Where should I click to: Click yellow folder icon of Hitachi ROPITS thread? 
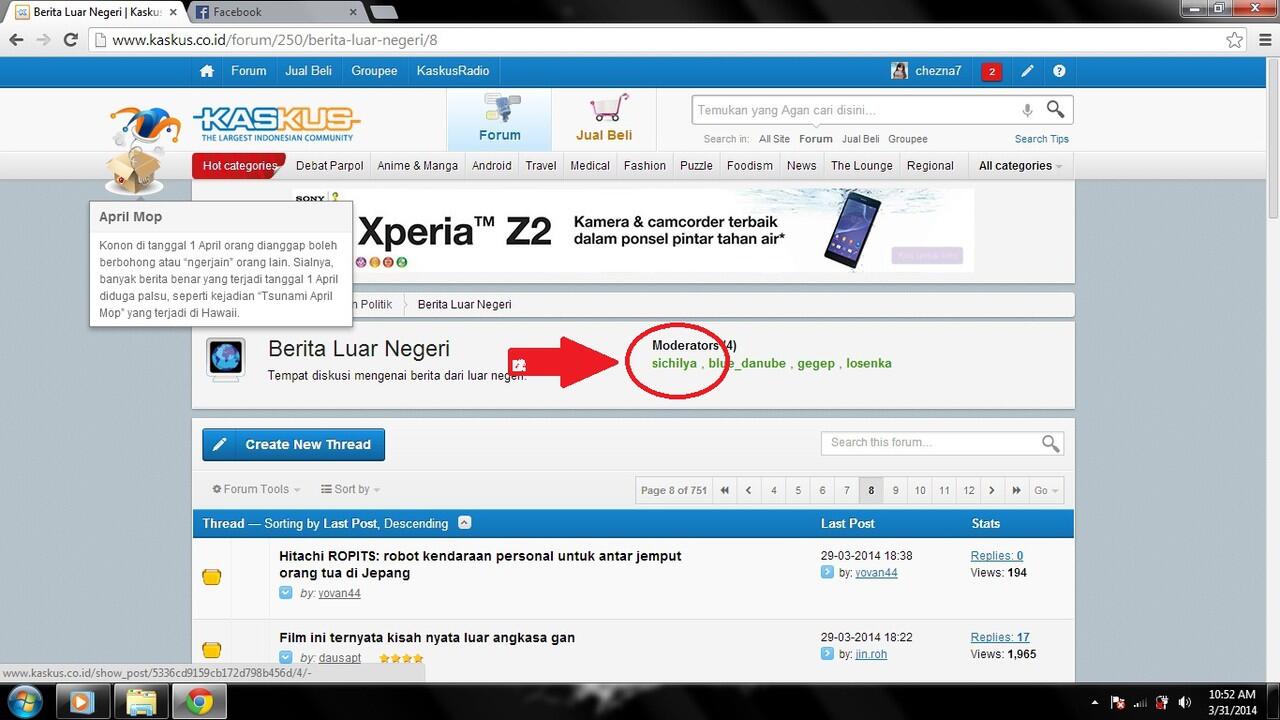(211, 577)
